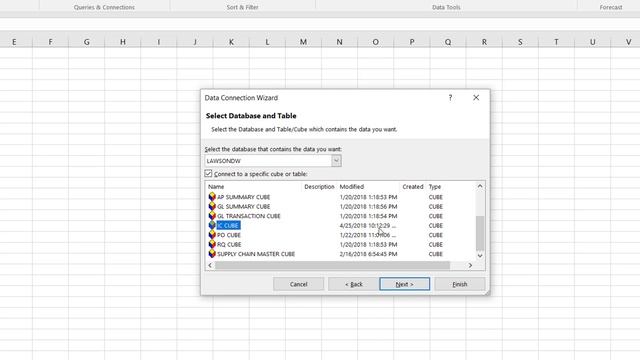Image resolution: width=640 pixels, height=360 pixels.
Task: Click the SUPPLY CHAIN modified date 2/16/2018
Action: point(368,254)
